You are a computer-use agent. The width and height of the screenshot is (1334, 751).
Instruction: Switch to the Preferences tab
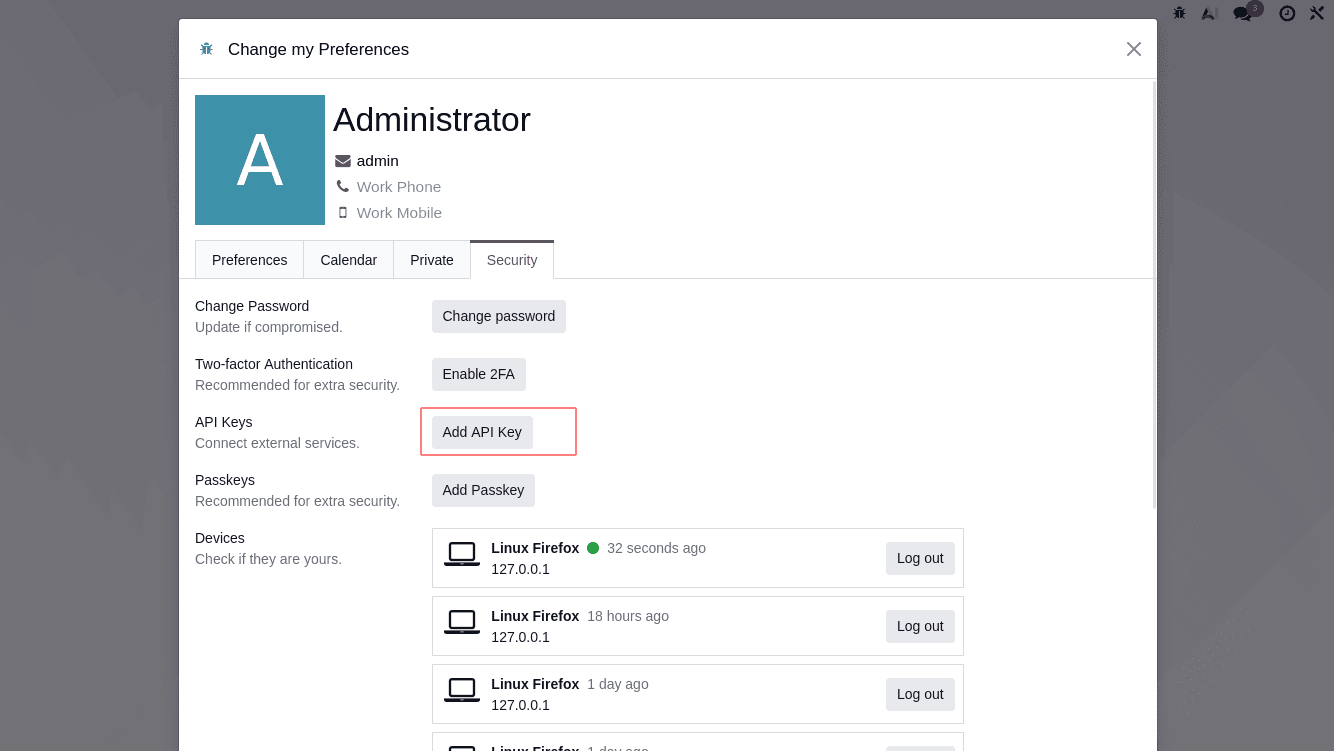pos(249,260)
